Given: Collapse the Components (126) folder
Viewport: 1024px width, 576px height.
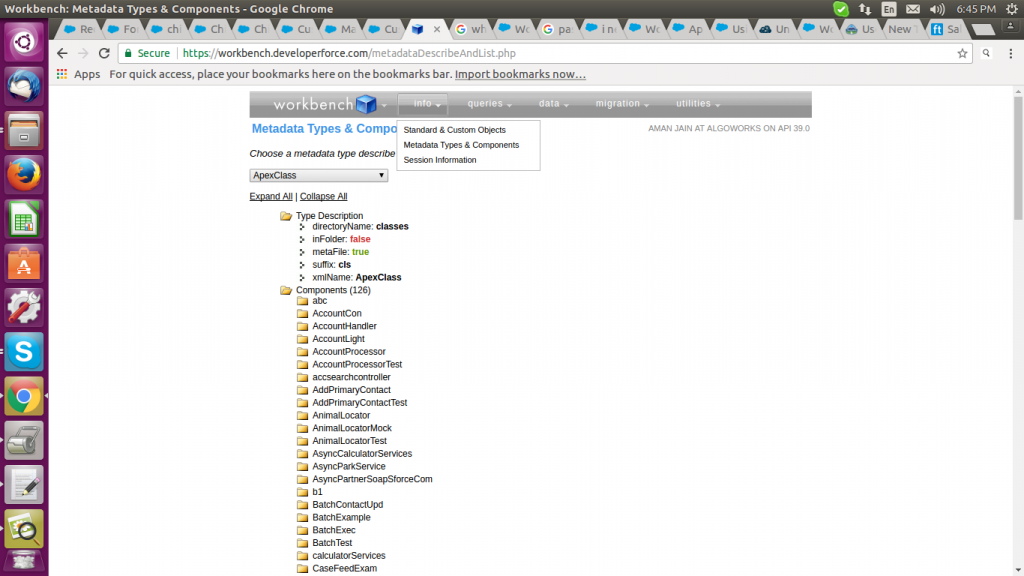Looking at the screenshot, I should [x=285, y=291].
